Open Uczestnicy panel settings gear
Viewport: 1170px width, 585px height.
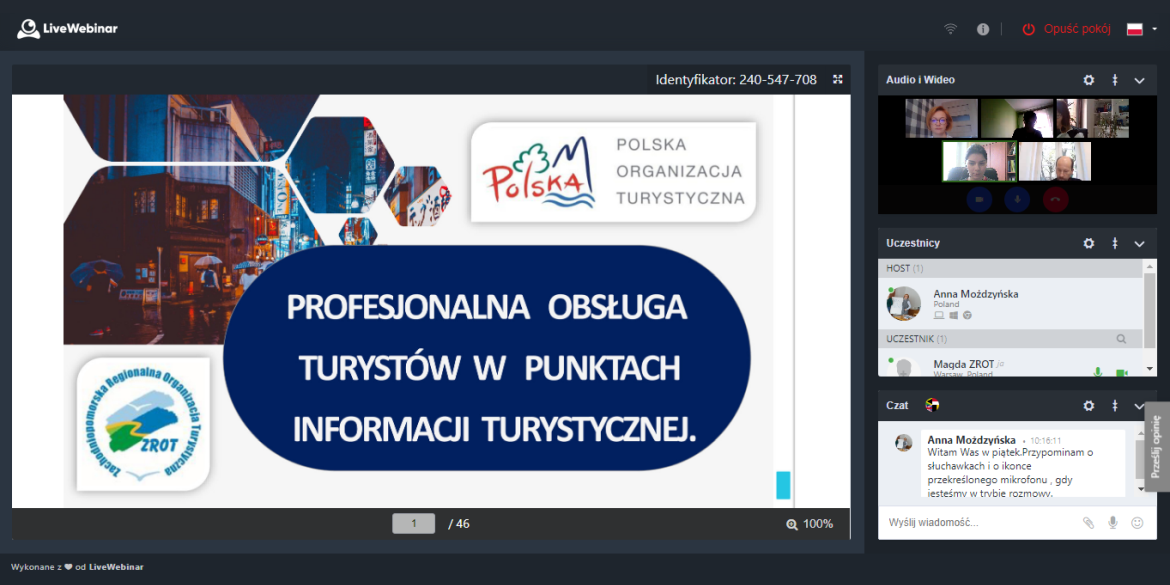(x=1089, y=244)
